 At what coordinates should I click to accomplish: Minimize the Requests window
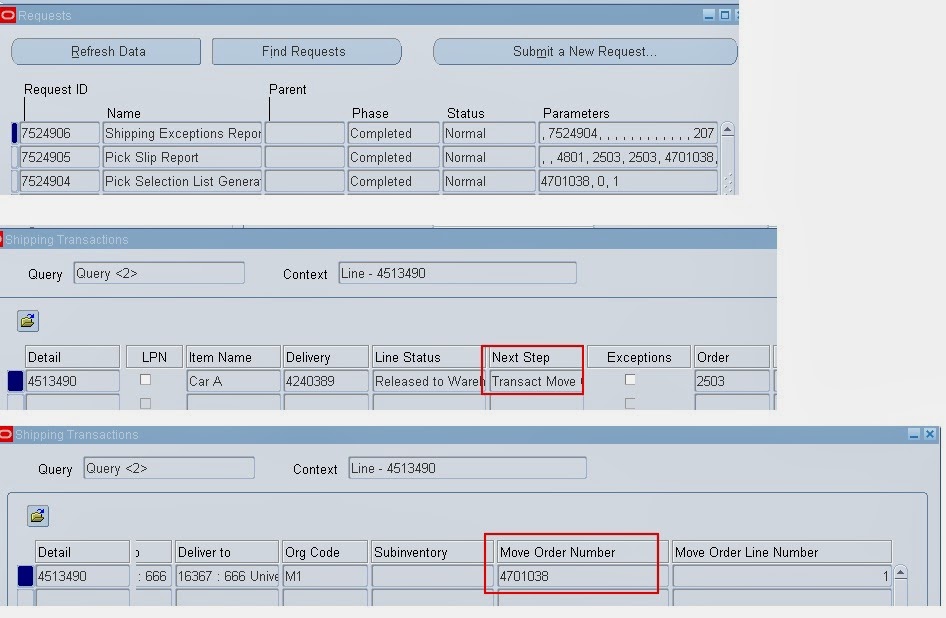pyautogui.click(x=709, y=15)
